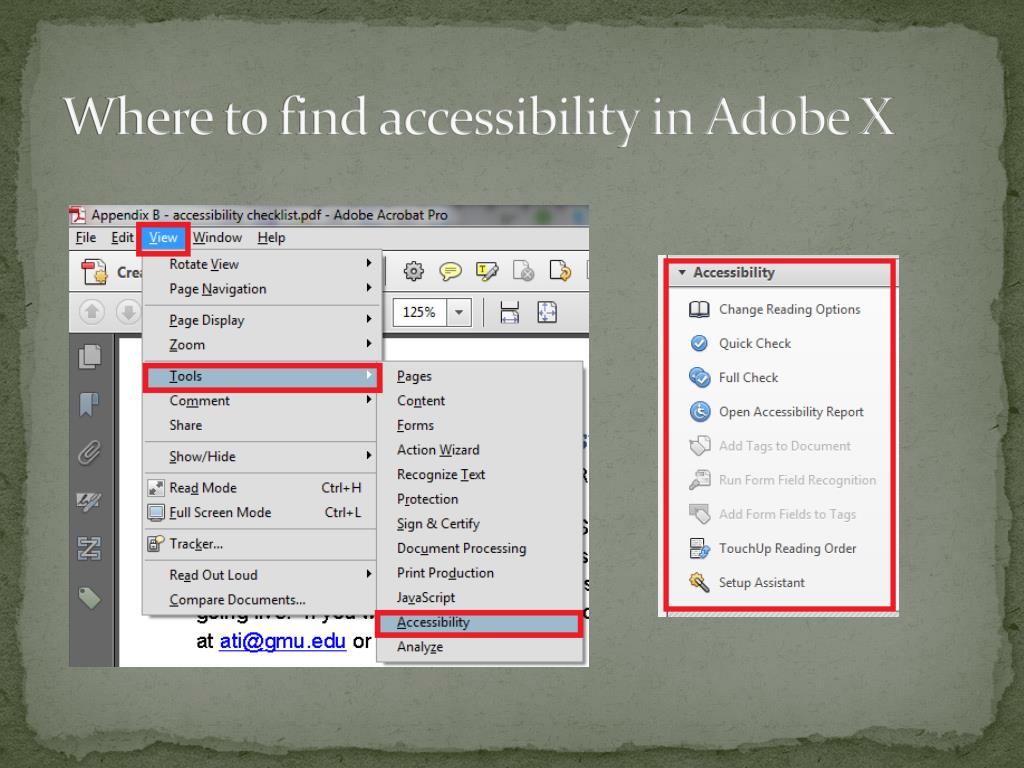This screenshot has width=1024, height=768.
Task: Click the Tracker icon in menu
Action: pyautogui.click(x=155, y=543)
